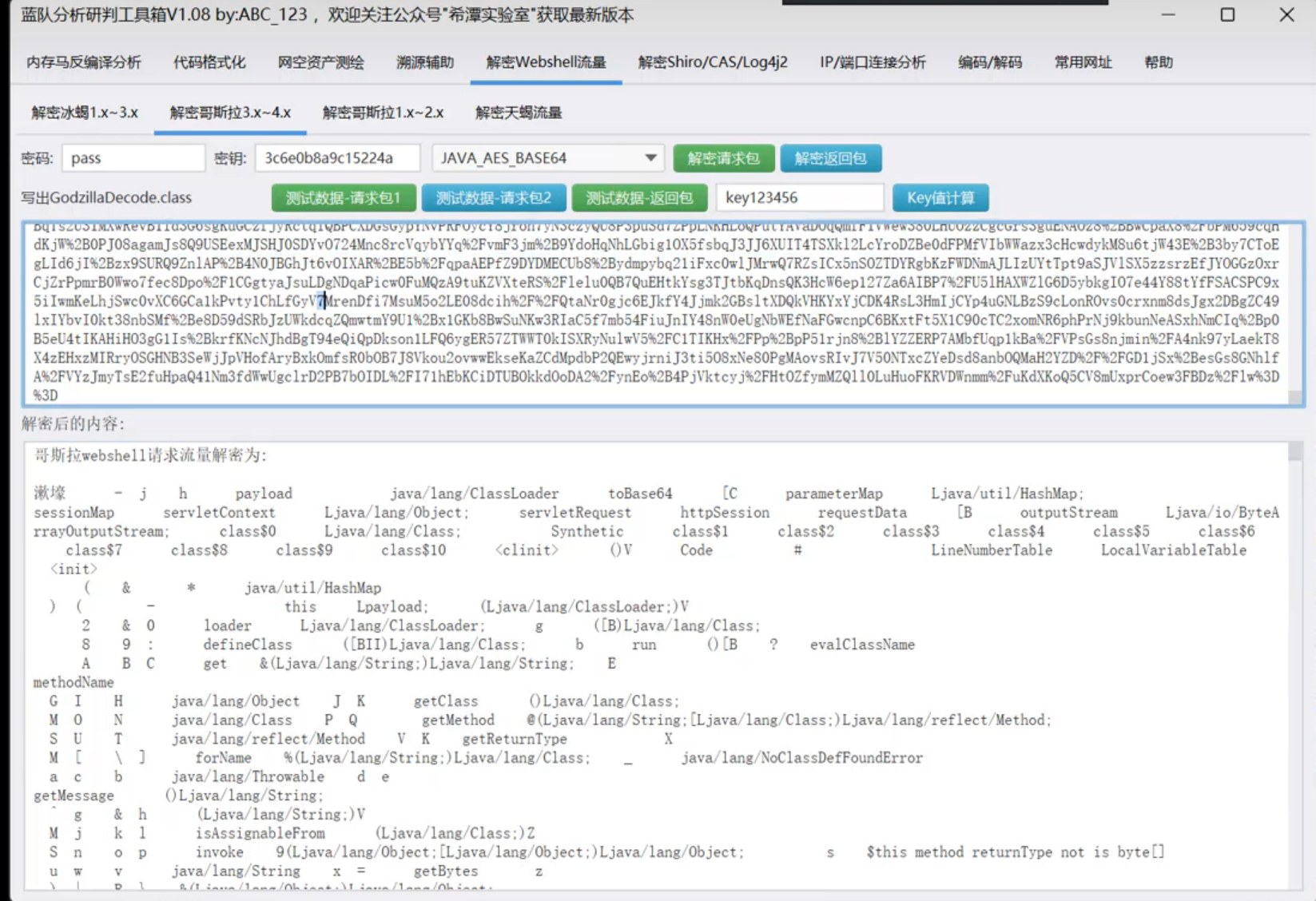Viewport: 1316px width, 901px height.
Task: Open the 帮助 menu tab
Action: coord(1159,62)
